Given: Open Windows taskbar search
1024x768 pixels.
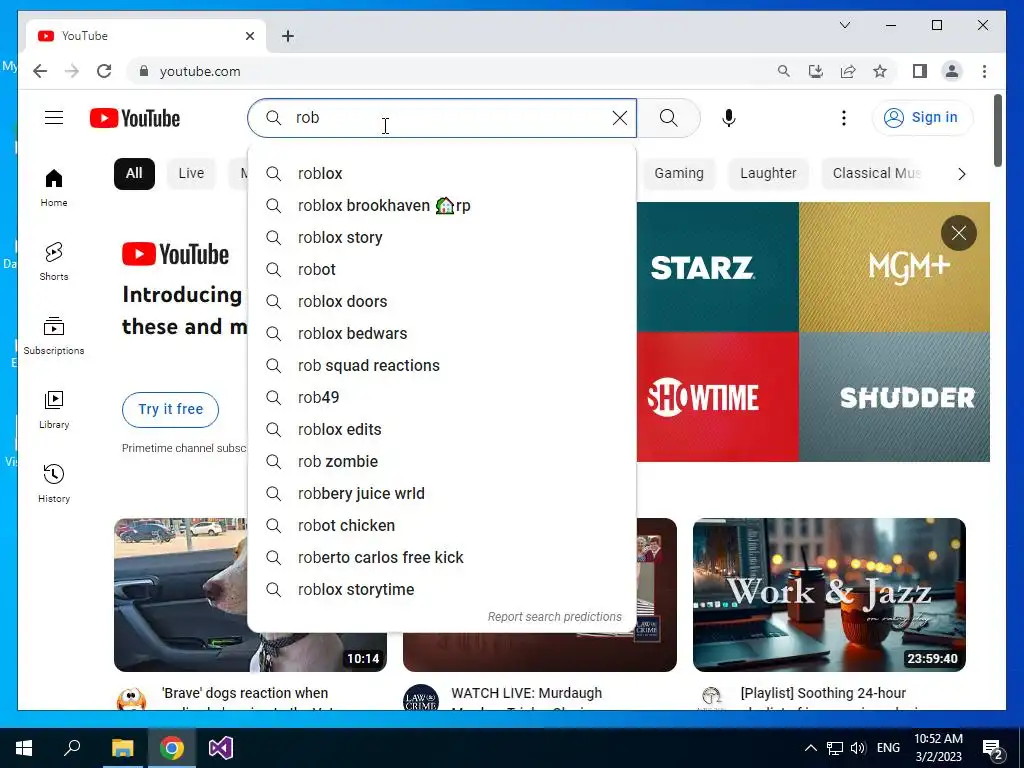Looking at the screenshot, I should click(x=72, y=748).
